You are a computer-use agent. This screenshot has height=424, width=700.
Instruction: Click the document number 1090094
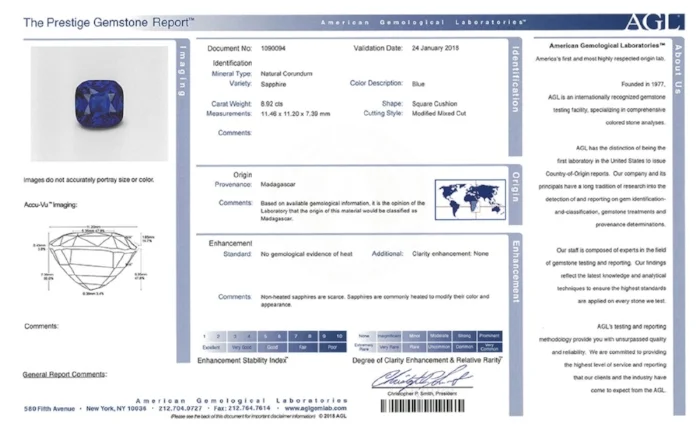(x=273, y=48)
